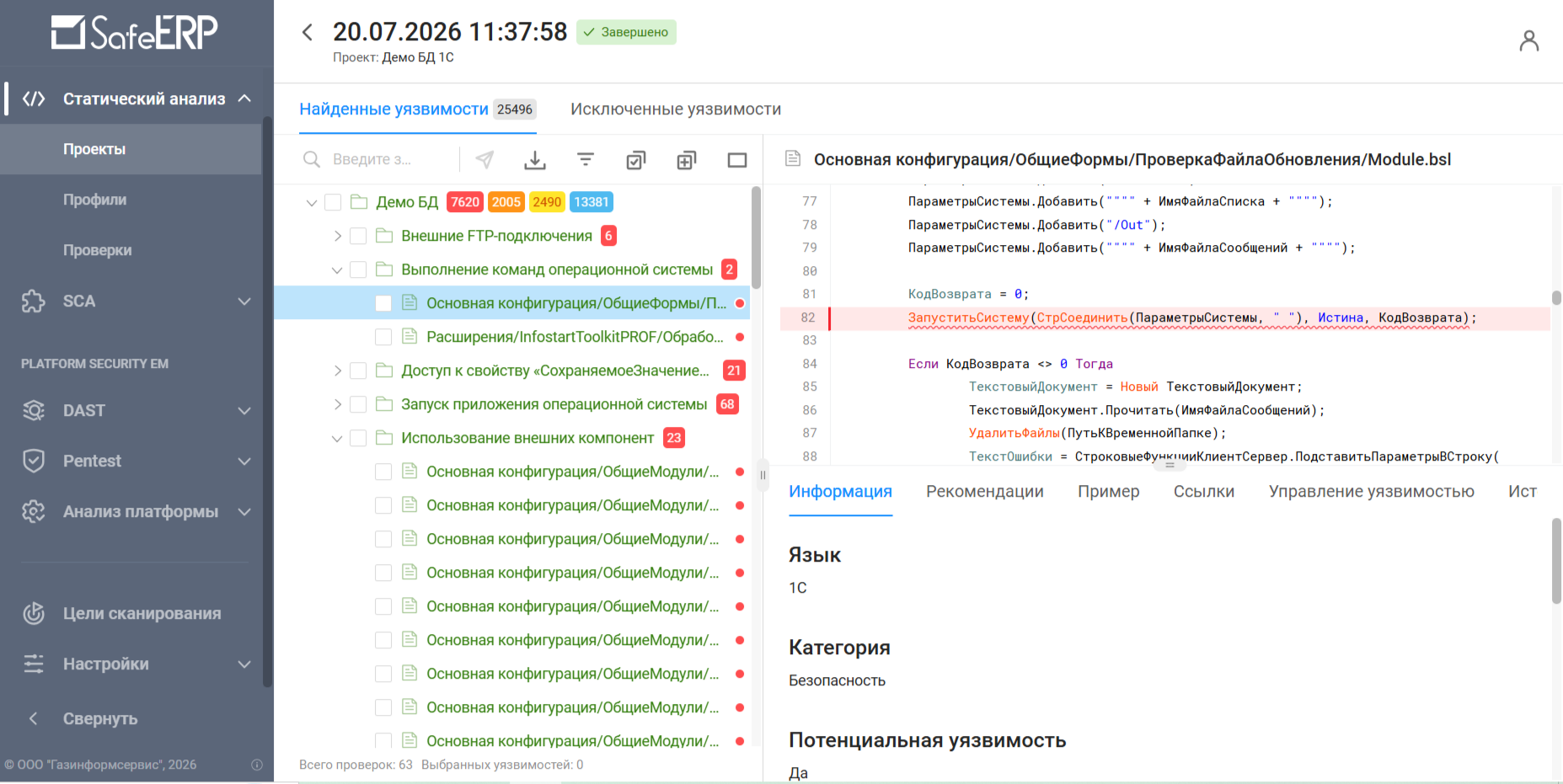Viewport: 1563px width, 784px height.
Task: Click the rectangle layout toggle icon
Action: coord(737,159)
